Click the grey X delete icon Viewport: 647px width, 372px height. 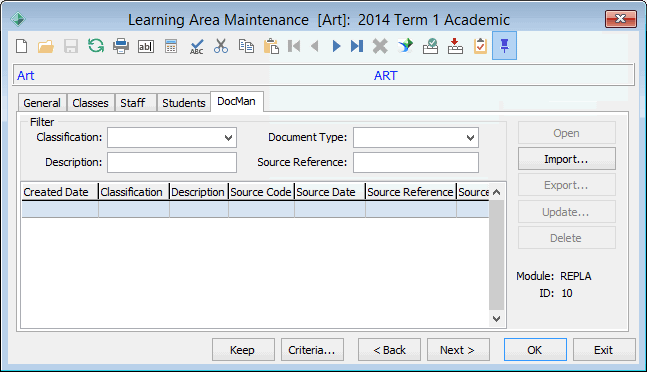pyautogui.click(x=380, y=46)
